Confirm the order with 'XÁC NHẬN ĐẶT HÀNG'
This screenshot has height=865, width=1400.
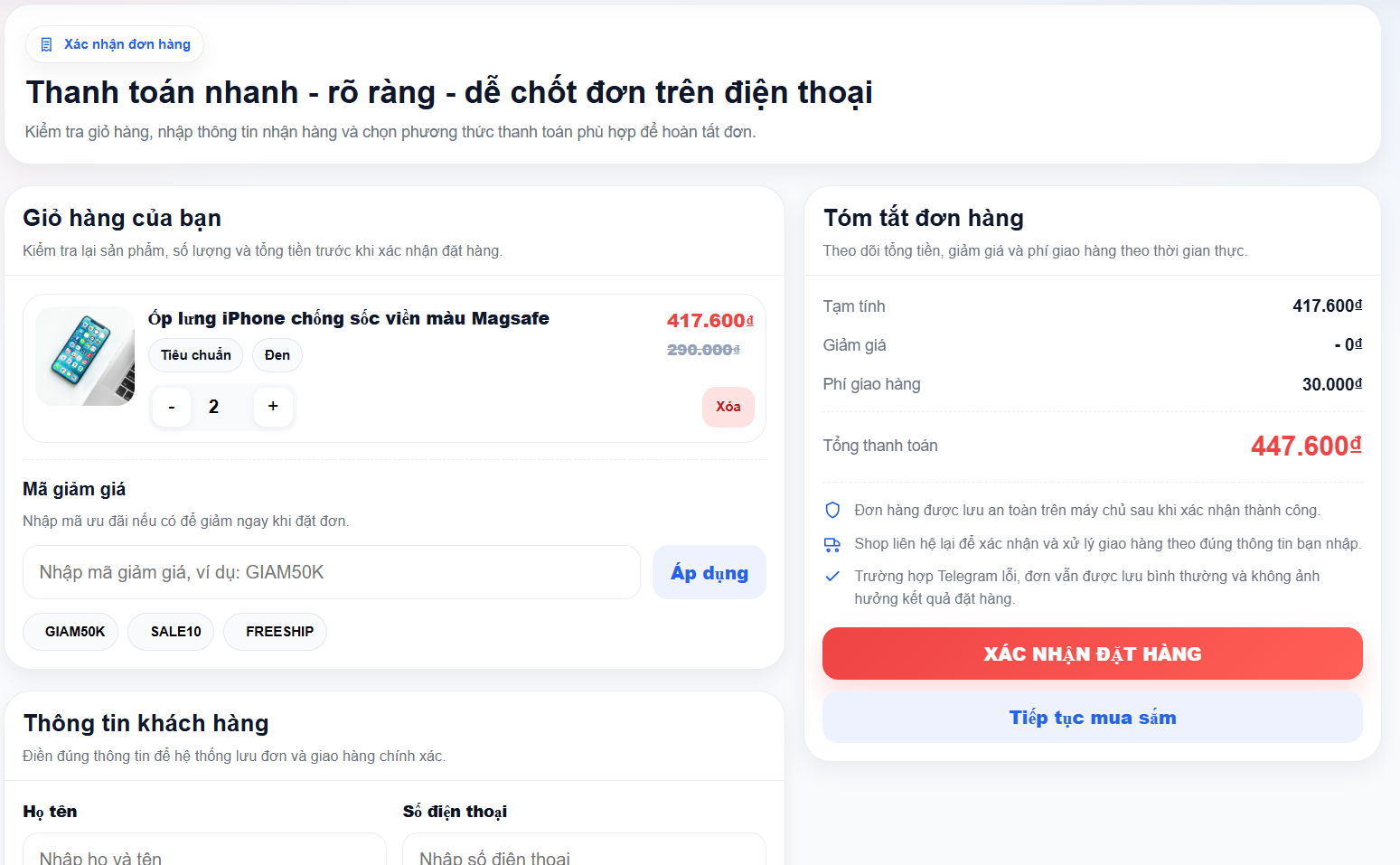tap(1092, 653)
